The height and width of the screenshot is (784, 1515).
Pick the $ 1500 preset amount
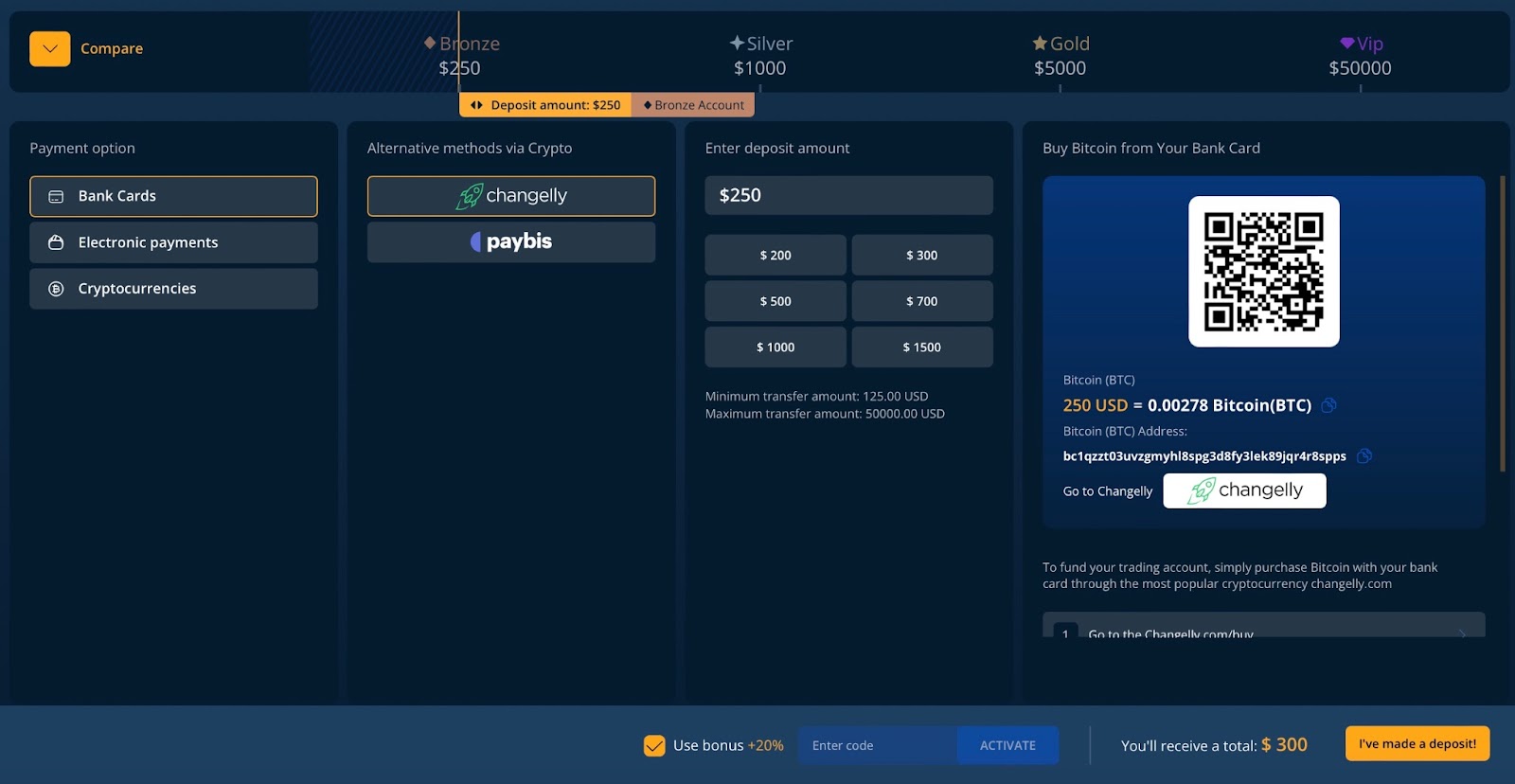922,347
